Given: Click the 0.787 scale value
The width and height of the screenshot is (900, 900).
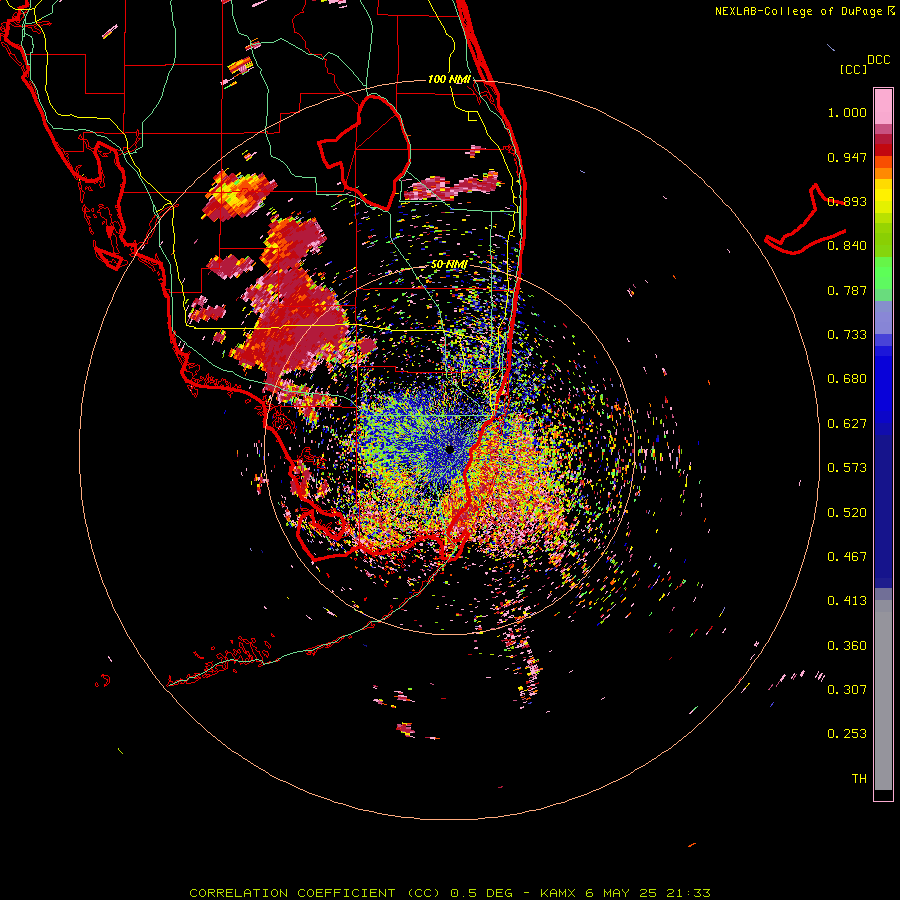Looking at the screenshot, I should pyautogui.click(x=847, y=290).
